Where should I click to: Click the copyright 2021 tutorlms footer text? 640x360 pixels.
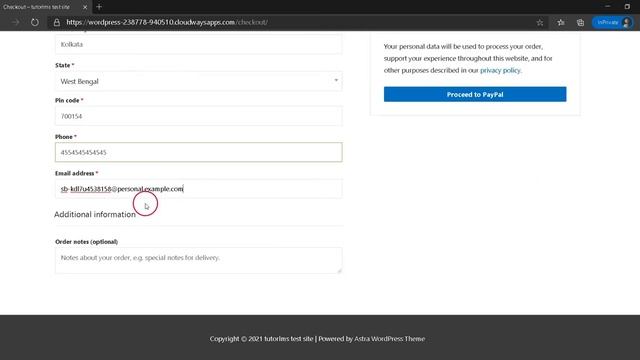click(x=261, y=339)
